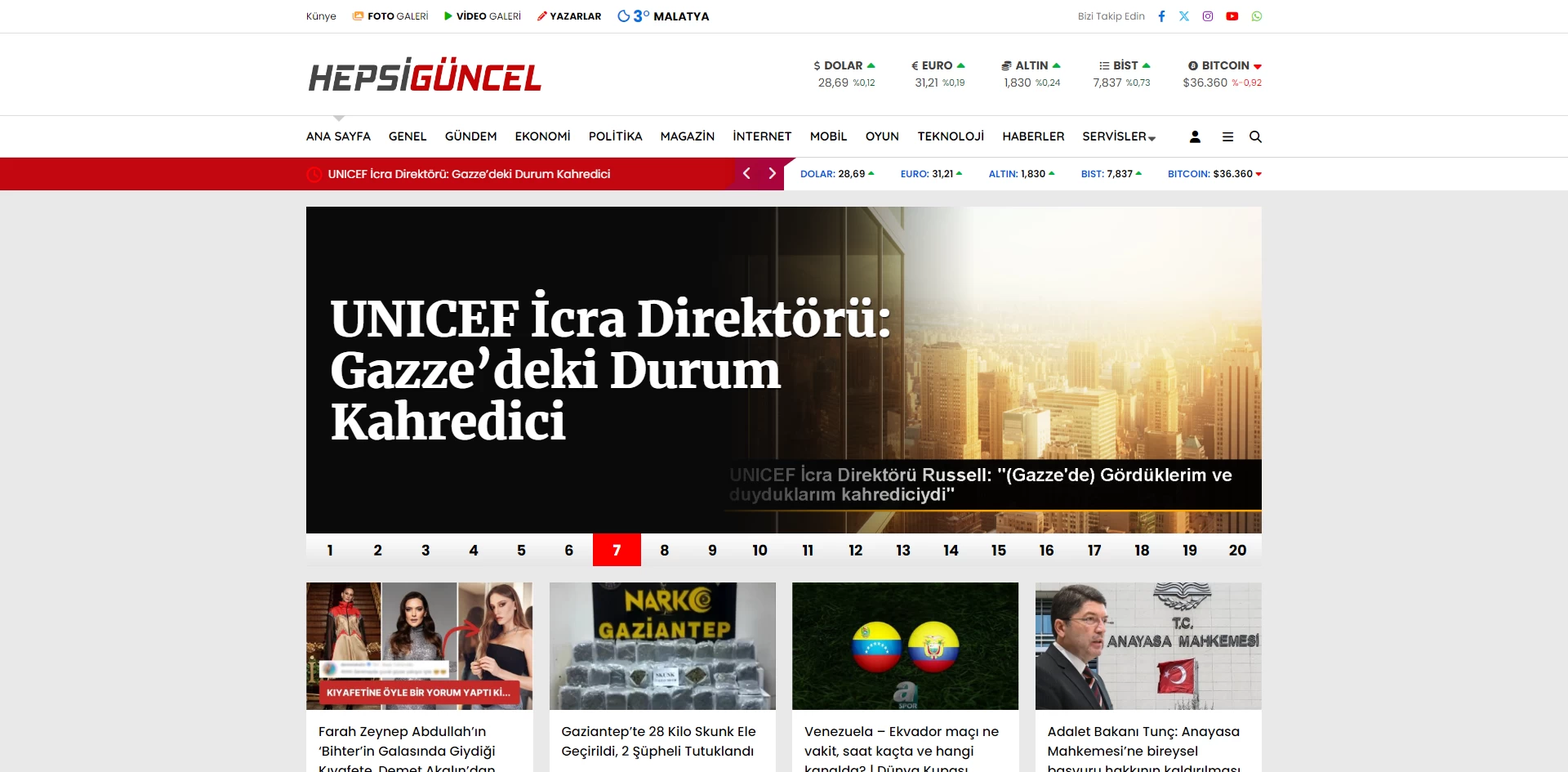Show next headline in red ticker
The image size is (1568, 772).
(x=772, y=174)
